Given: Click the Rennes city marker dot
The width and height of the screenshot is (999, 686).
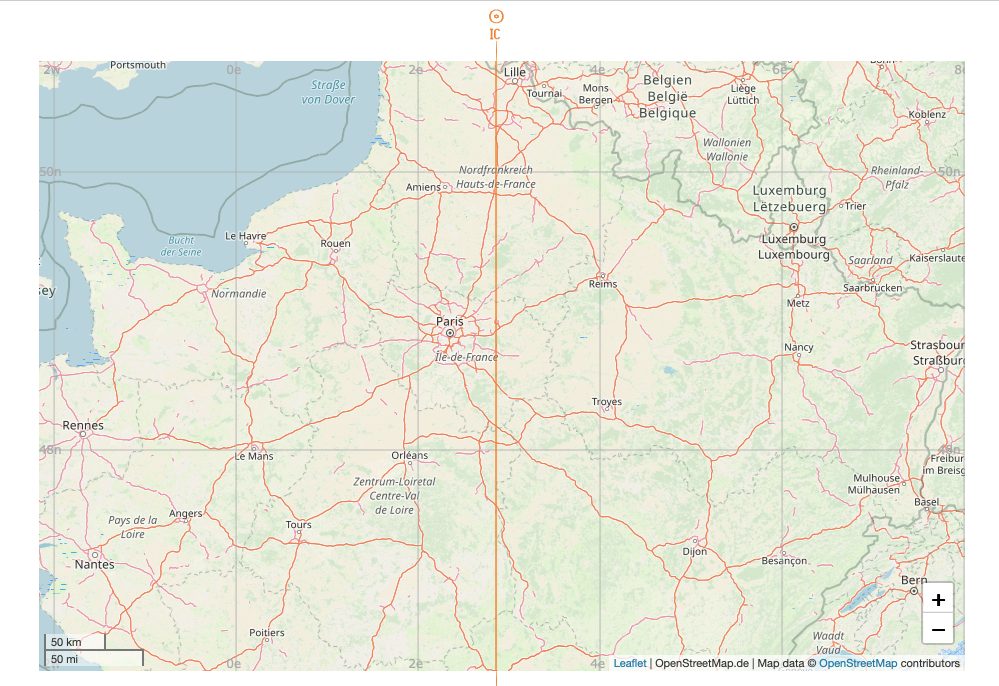Looking at the screenshot, I should click(83, 434).
